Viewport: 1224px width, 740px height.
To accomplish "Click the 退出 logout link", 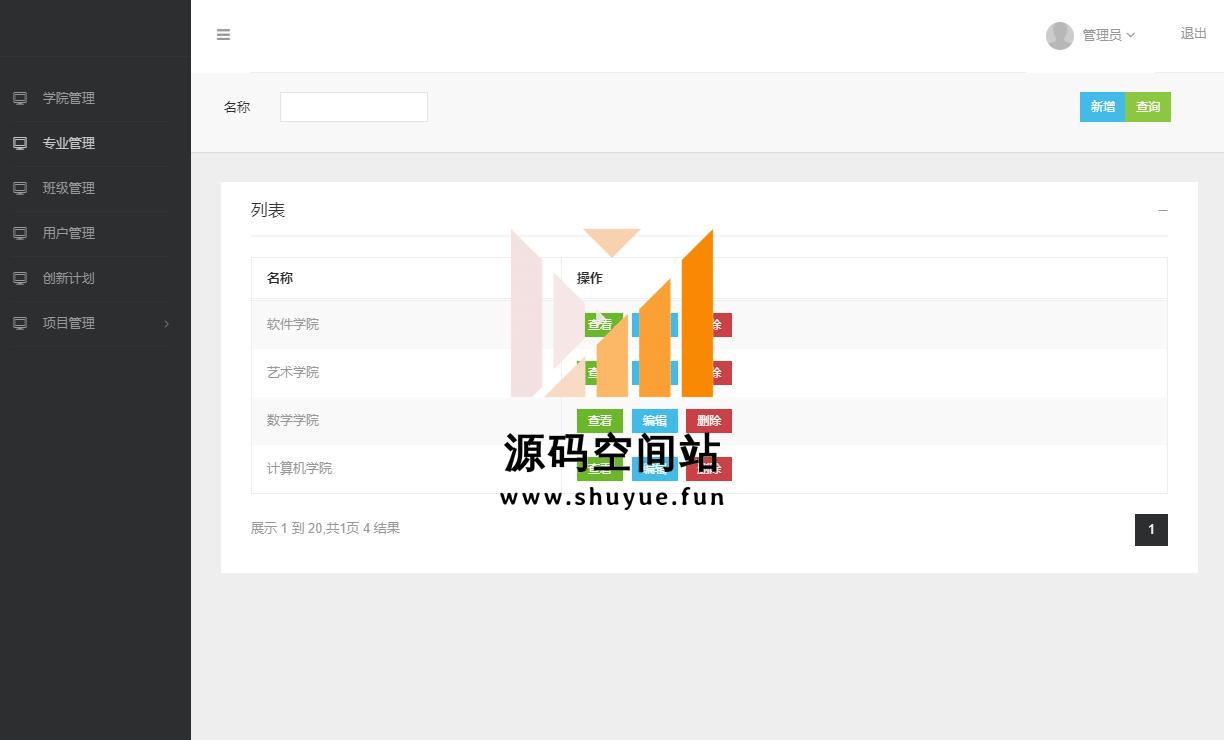I will click(x=1193, y=34).
